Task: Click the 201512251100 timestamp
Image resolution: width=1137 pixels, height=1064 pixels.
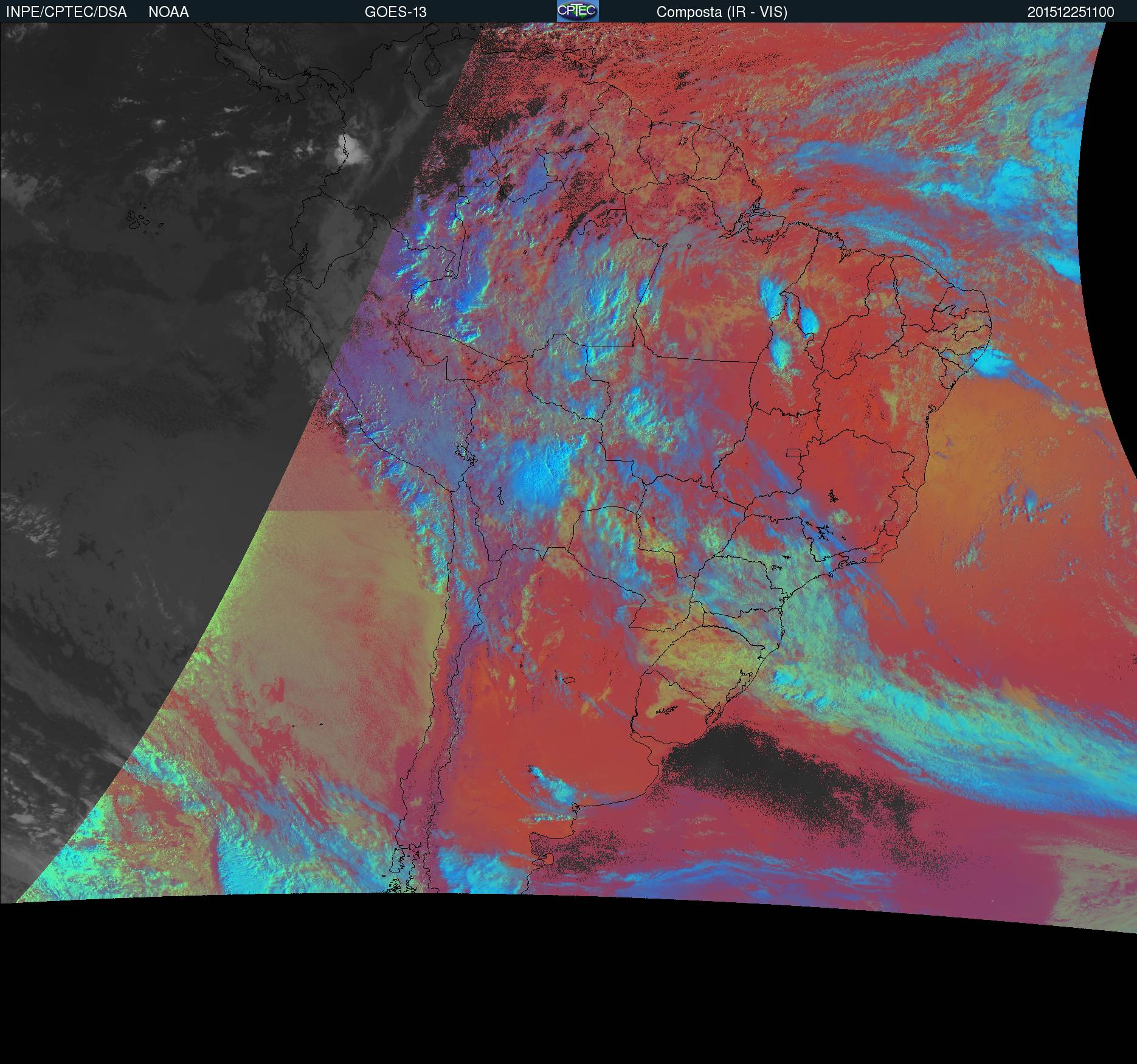Action: click(x=1071, y=12)
